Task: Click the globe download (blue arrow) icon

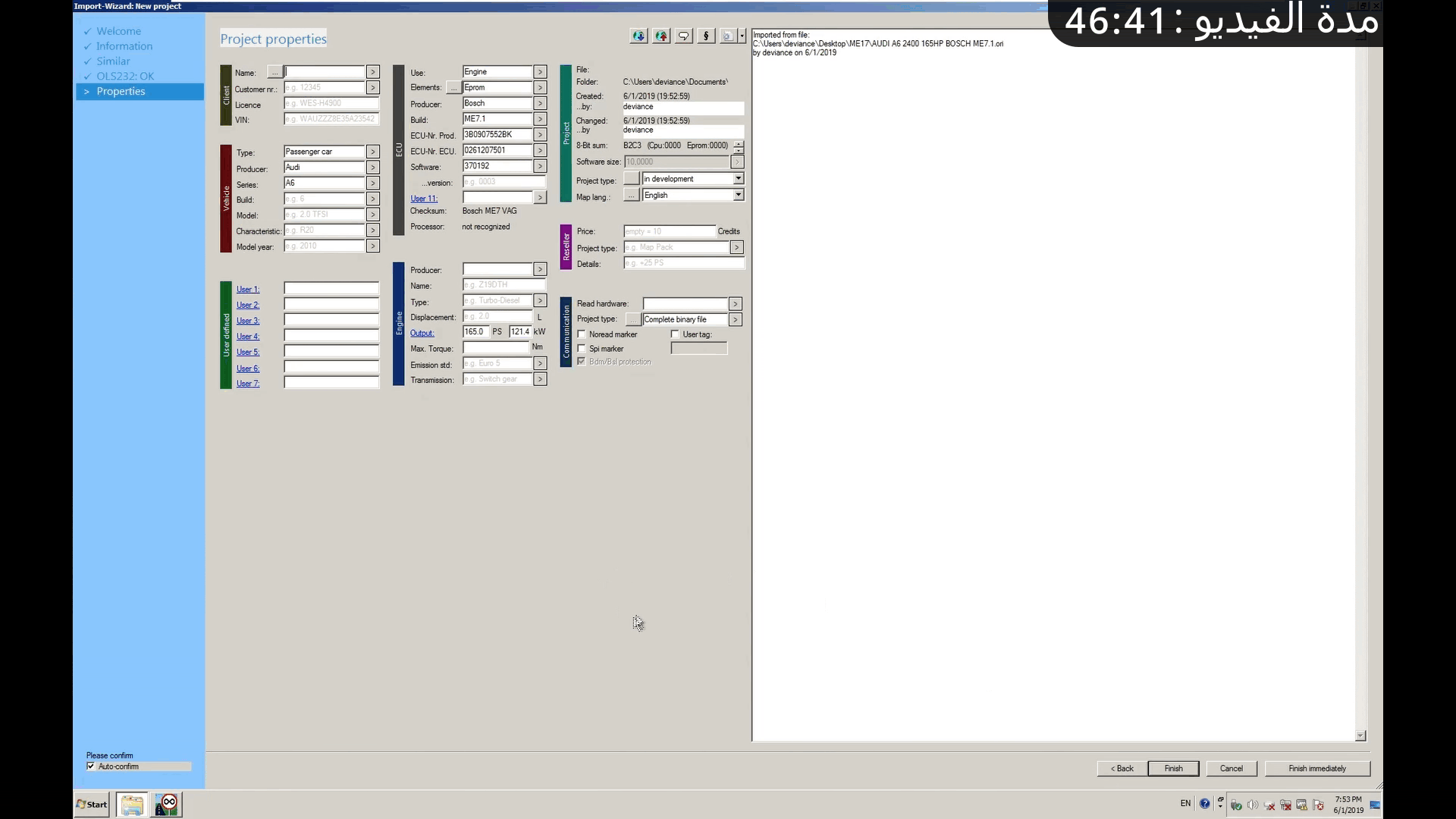Action: point(639,36)
